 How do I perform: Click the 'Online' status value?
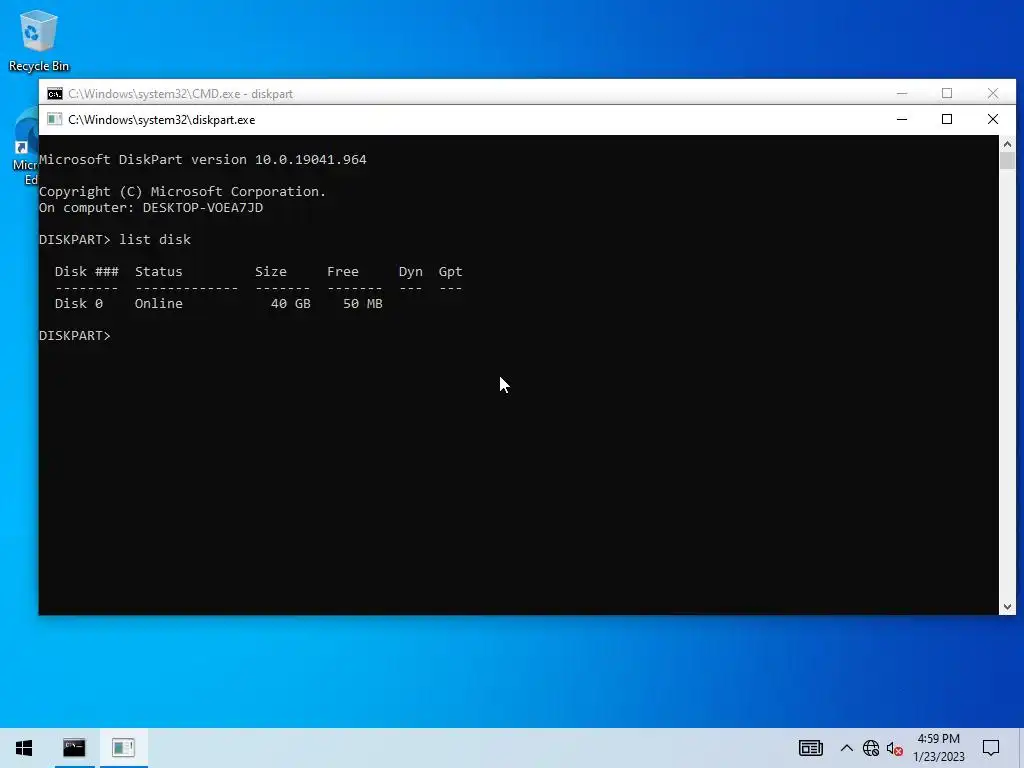pos(159,304)
